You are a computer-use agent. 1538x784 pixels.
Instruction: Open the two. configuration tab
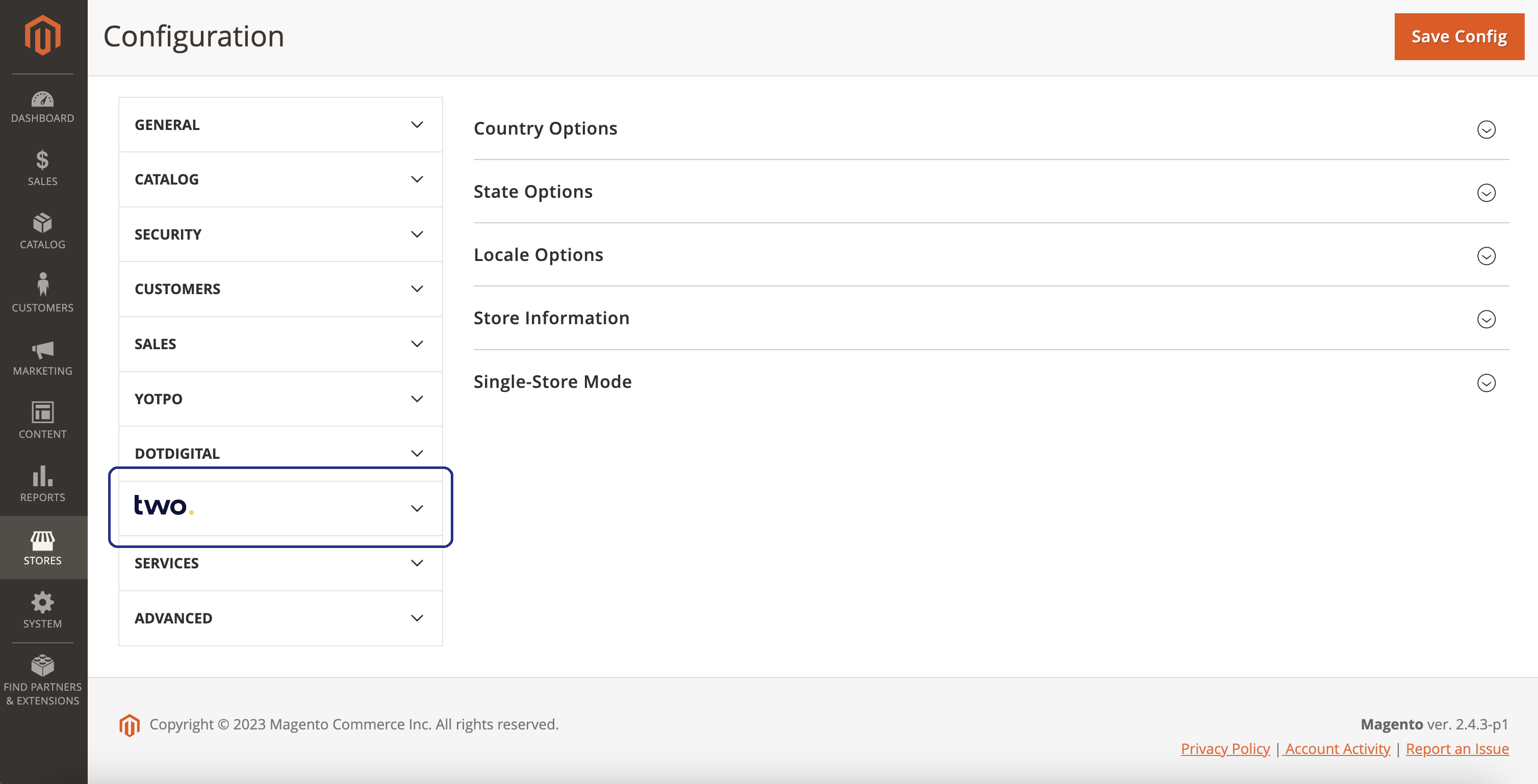[280, 508]
